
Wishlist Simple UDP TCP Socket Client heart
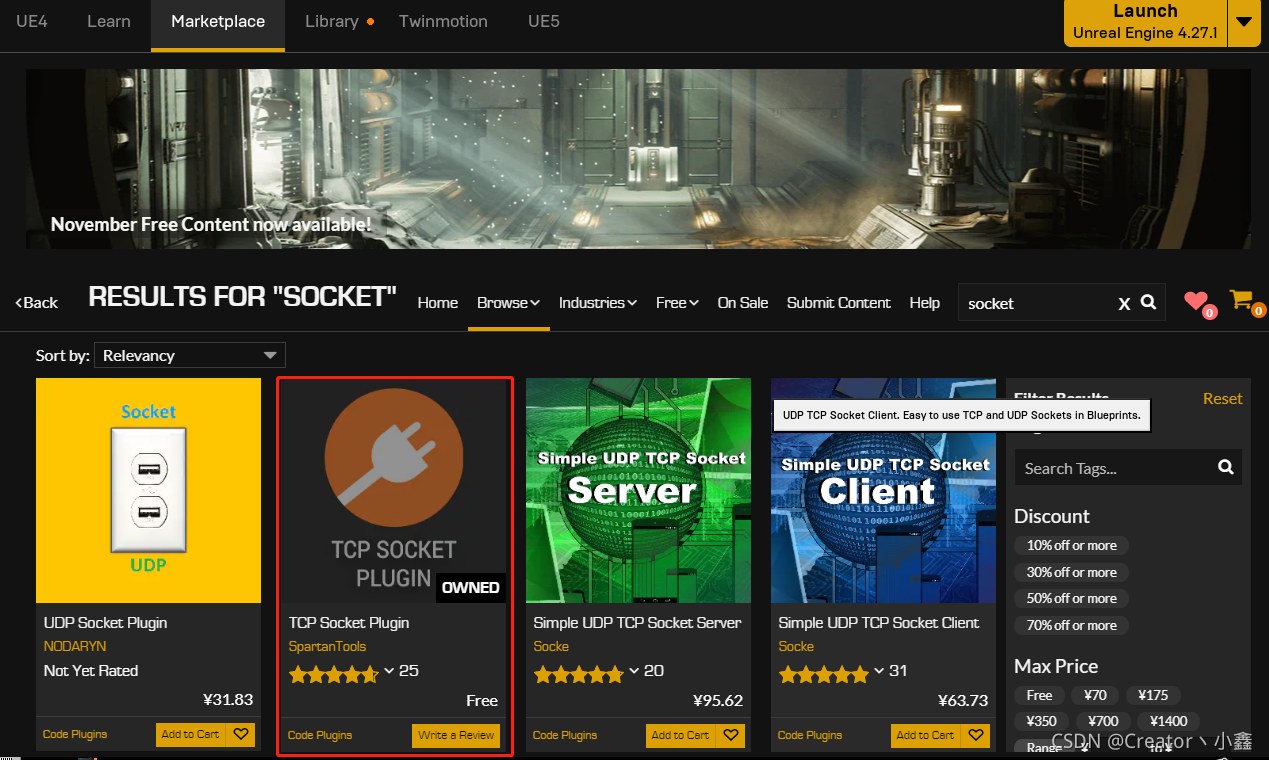976,735
